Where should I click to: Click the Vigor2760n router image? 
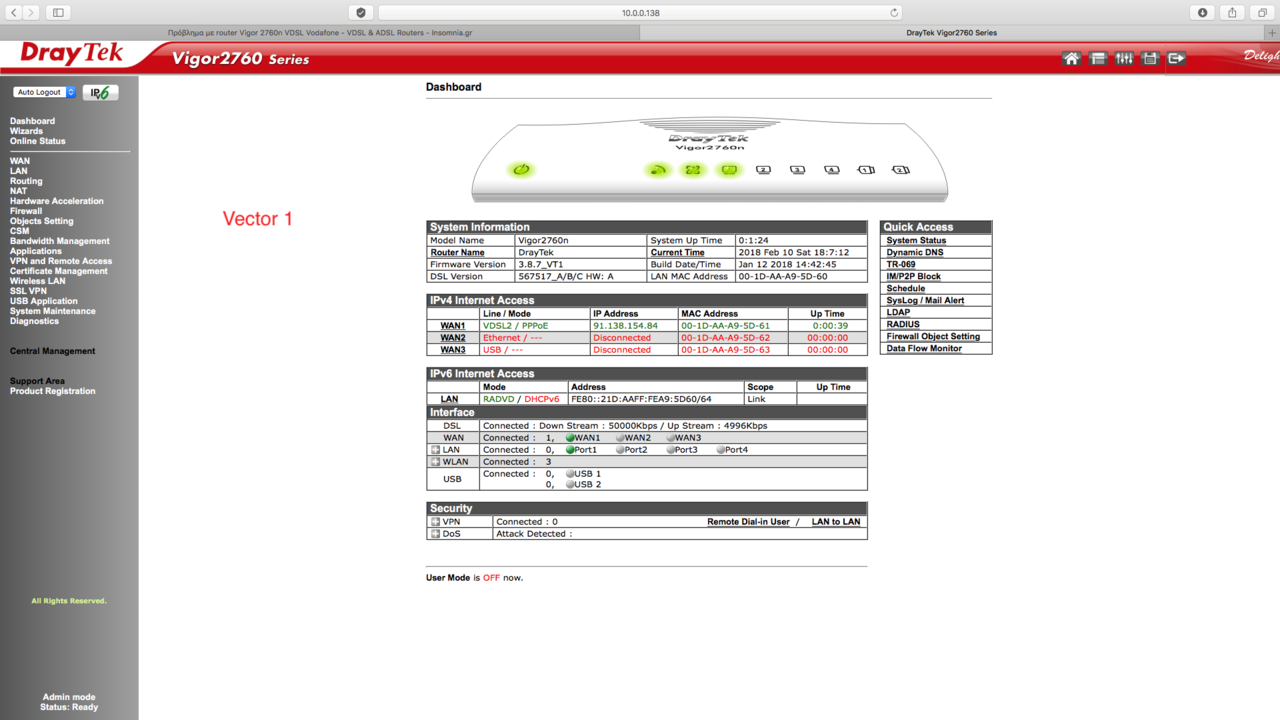(x=710, y=161)
